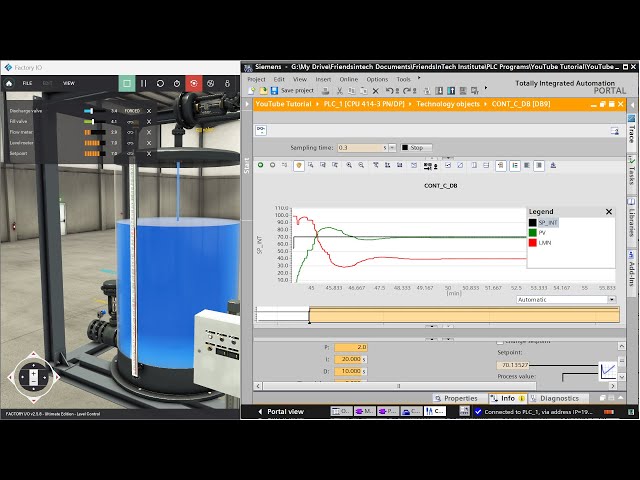Stop the Factory IO simulation (green square)

(x=127, y=83)
